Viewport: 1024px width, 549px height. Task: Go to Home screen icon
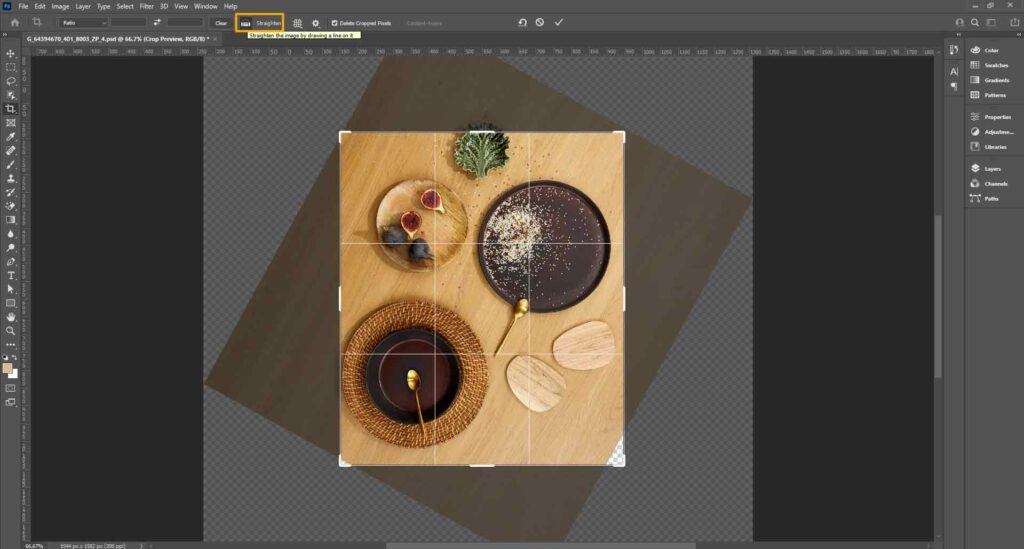pos(14,22)
